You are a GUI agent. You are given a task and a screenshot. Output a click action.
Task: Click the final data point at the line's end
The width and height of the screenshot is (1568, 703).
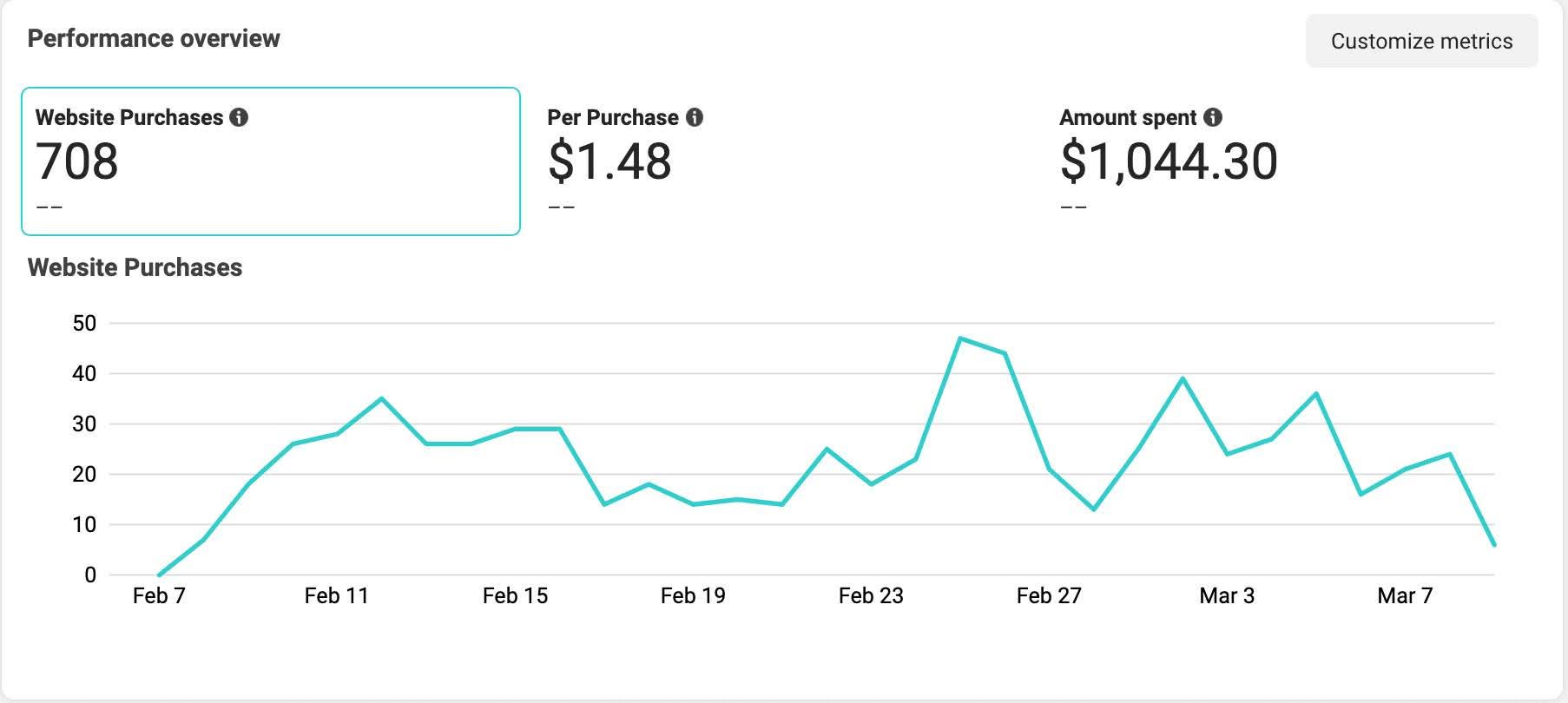tap(1494, 545)
